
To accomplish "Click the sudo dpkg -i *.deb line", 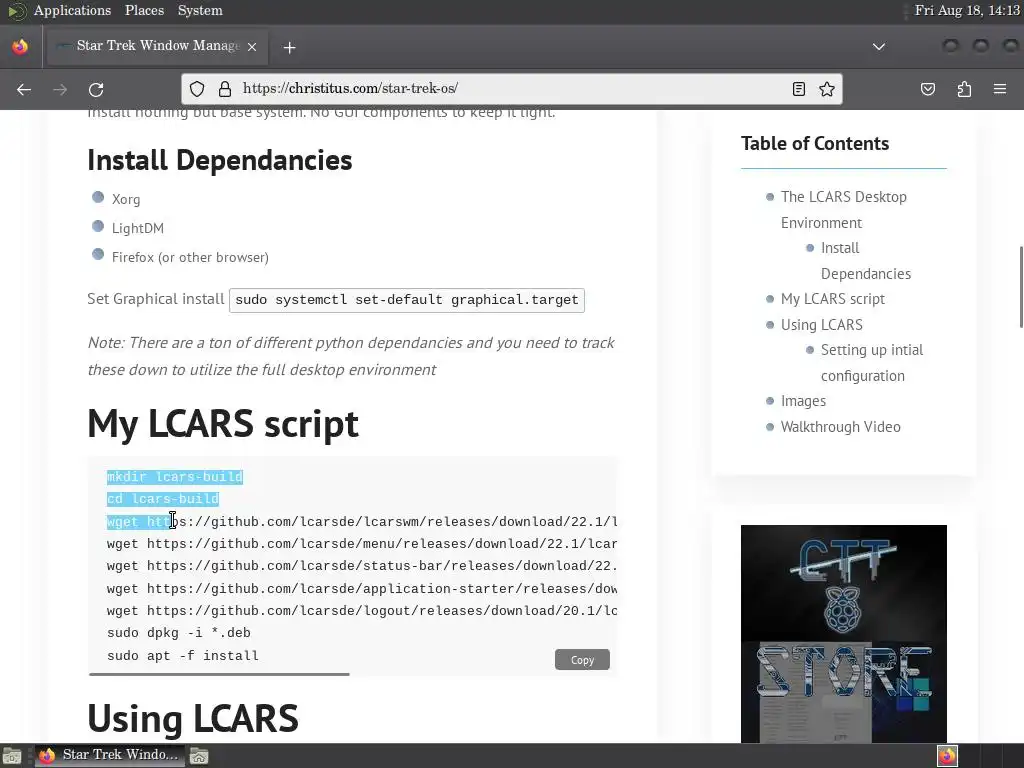I will click(179, 633).
